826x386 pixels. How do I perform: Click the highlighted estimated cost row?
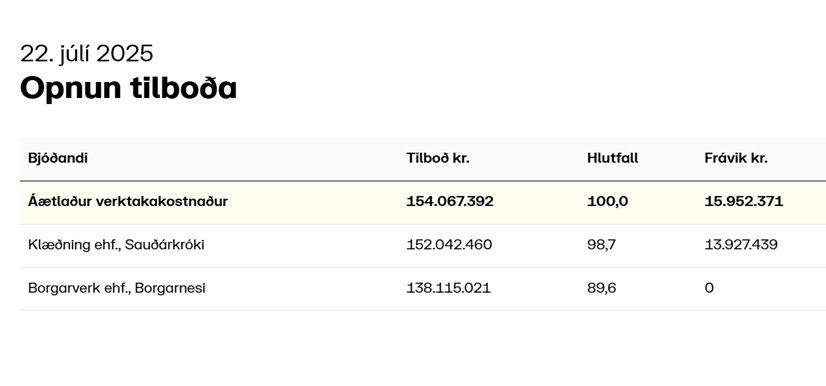pos(423,202)
